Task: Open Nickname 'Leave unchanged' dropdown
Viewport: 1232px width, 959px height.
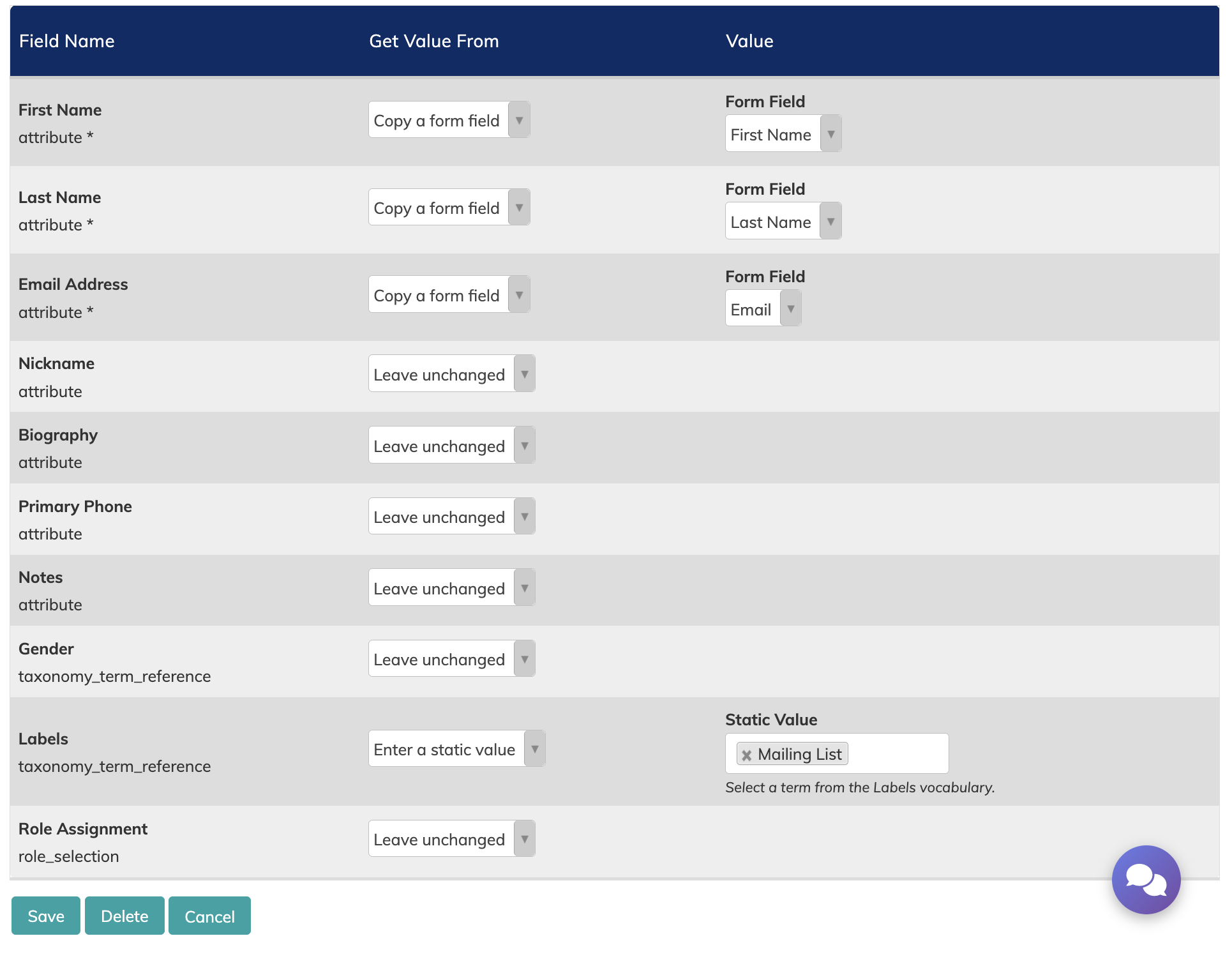Action: 451,374
